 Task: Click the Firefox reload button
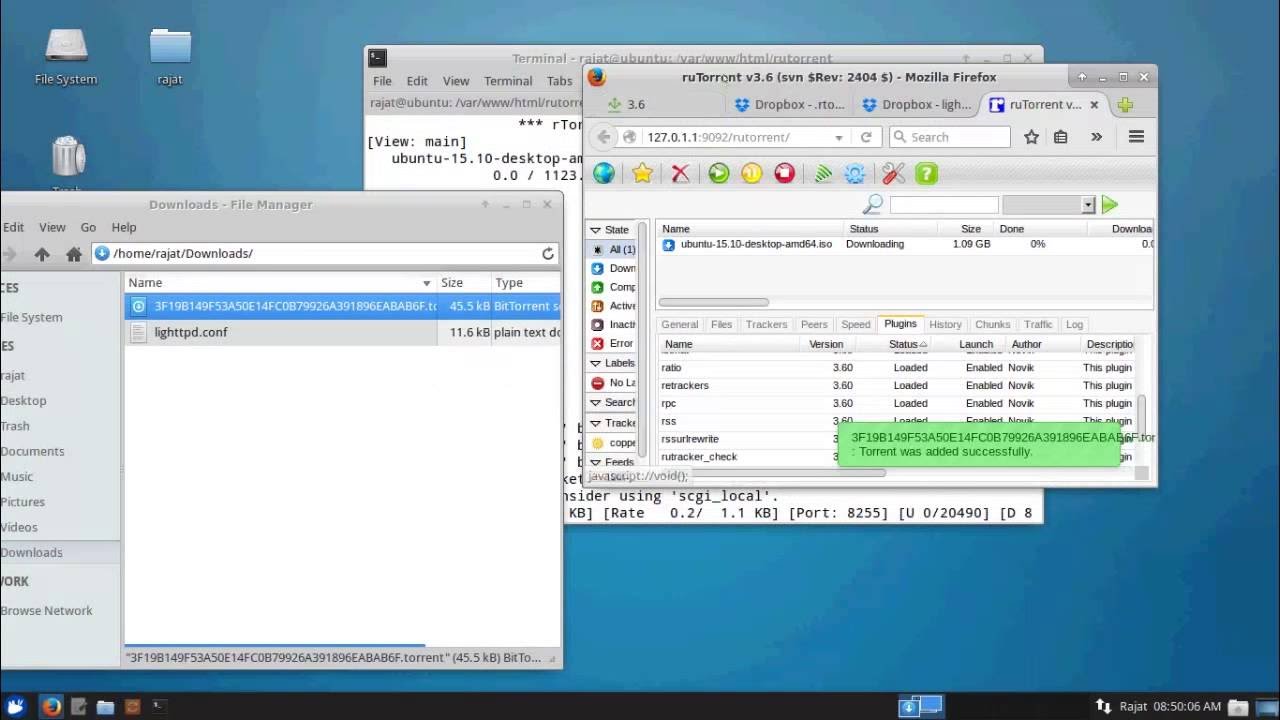pyautogui.click(x=866, y=137)
